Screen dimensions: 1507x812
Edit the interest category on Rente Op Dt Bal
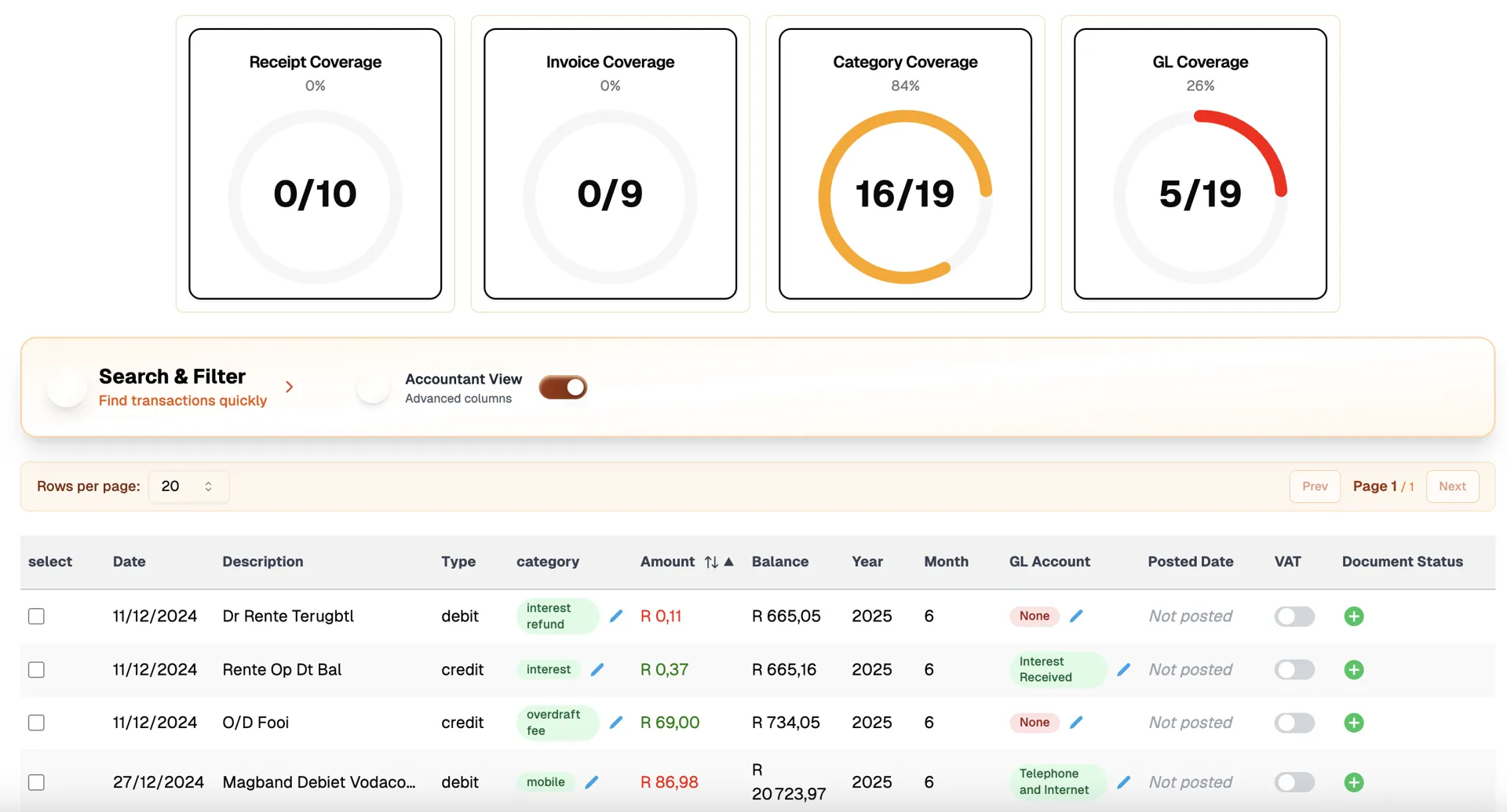coord(597,669)
